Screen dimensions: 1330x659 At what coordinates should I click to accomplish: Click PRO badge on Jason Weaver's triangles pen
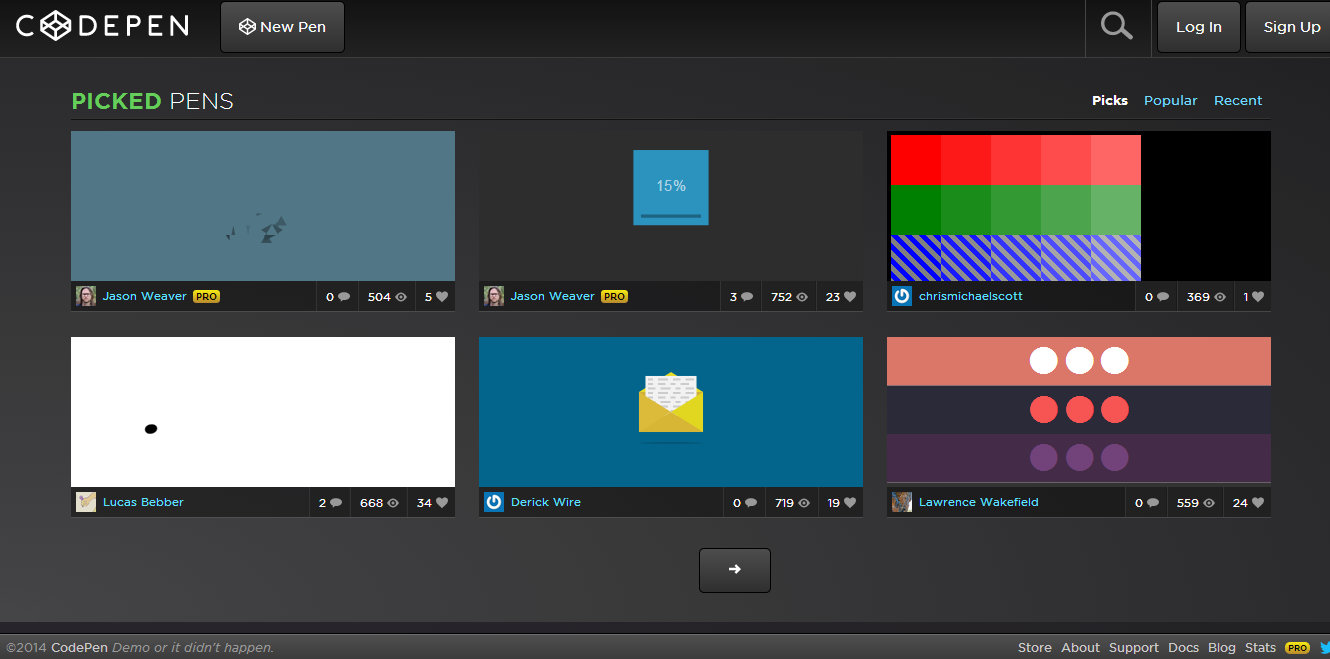[x=206, y=297]
